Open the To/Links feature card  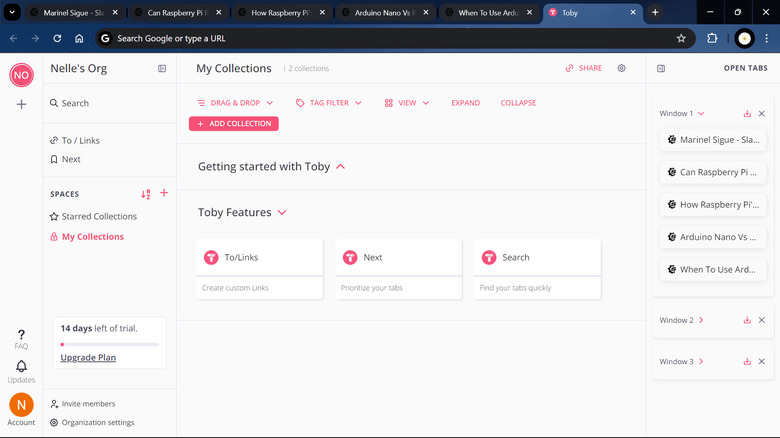pyautogui.click(x=260, y=269)
